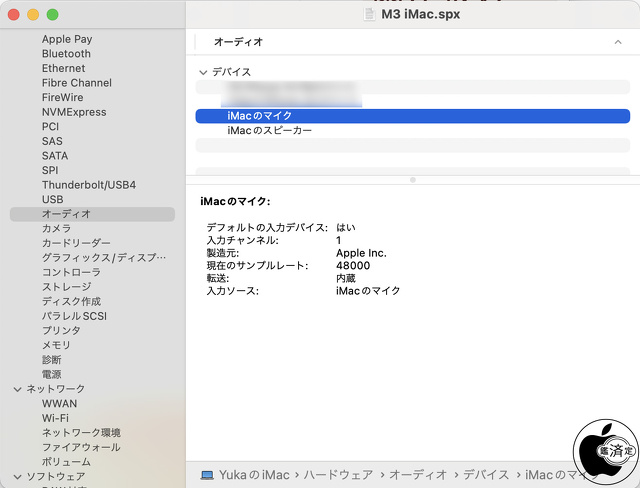Select ディスク作成 in the sidebar
The image size is (640, 488).
point(71,302)
